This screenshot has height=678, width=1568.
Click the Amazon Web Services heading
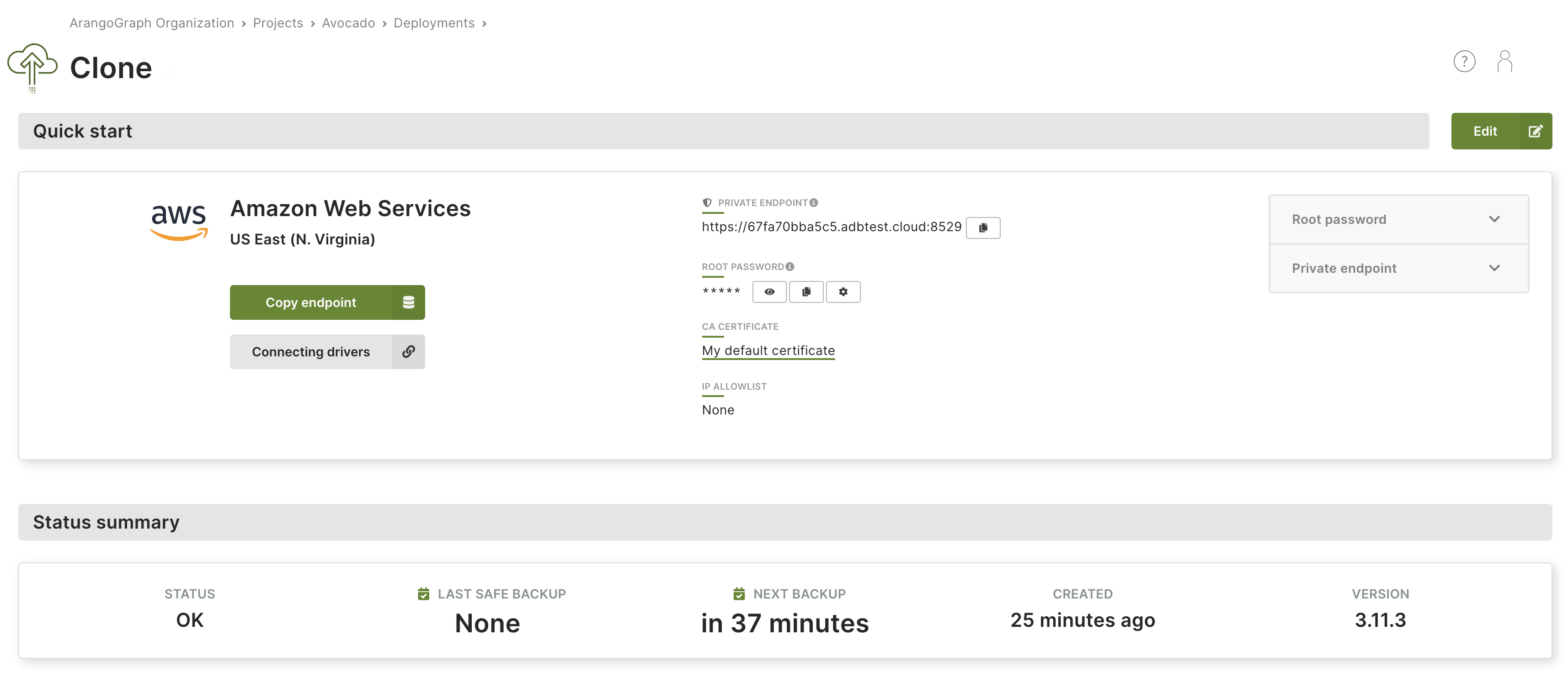coord(350,209)
